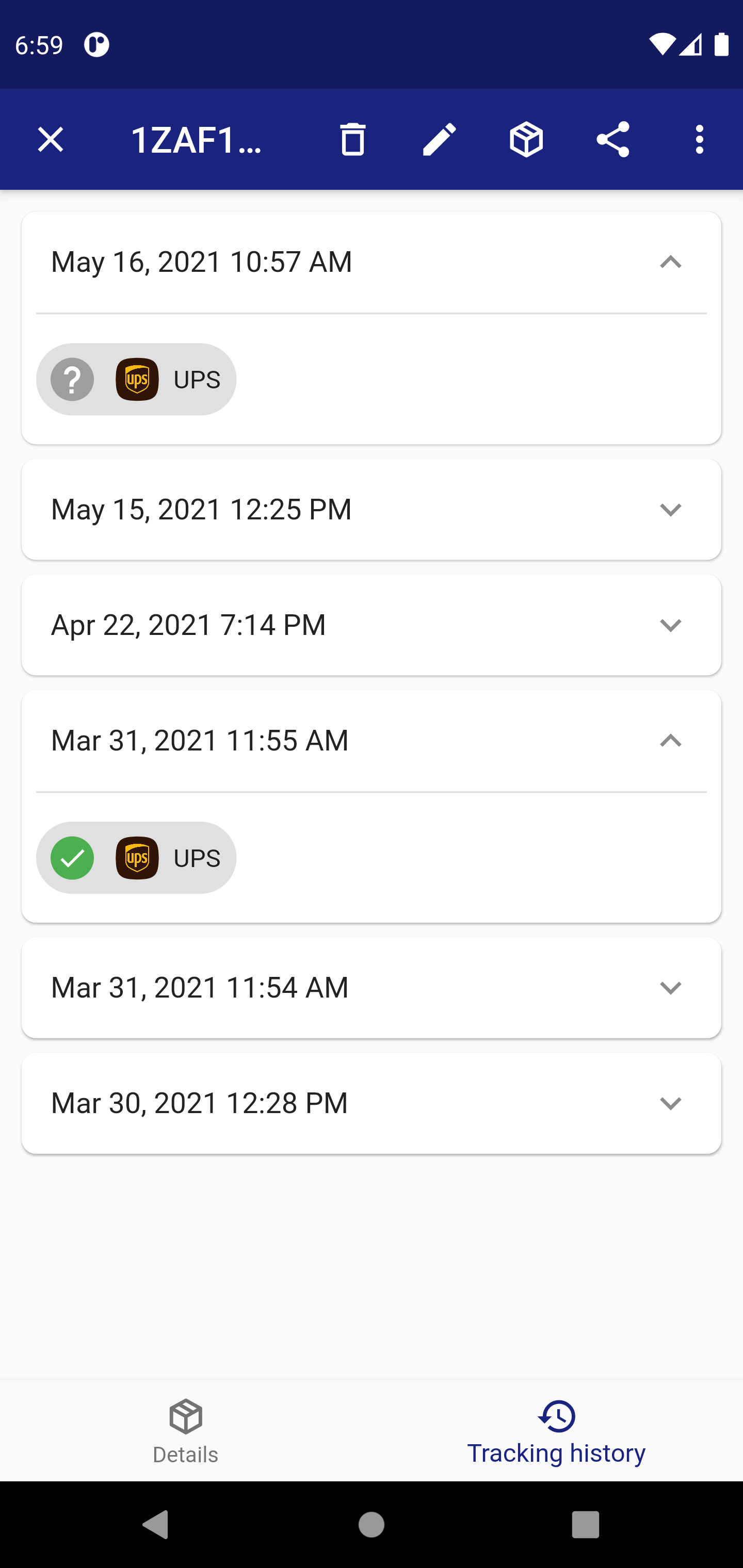Expand the Mar 31 11:54 AM entry

coord(670,987)
